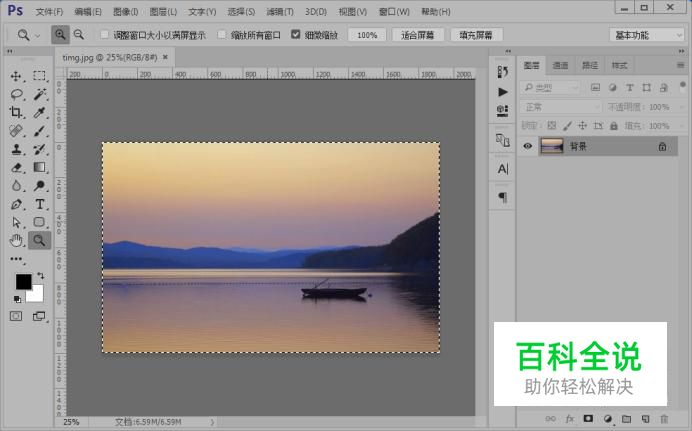
Task: Select the Clone Stamp tool
Action: point(16,149)
